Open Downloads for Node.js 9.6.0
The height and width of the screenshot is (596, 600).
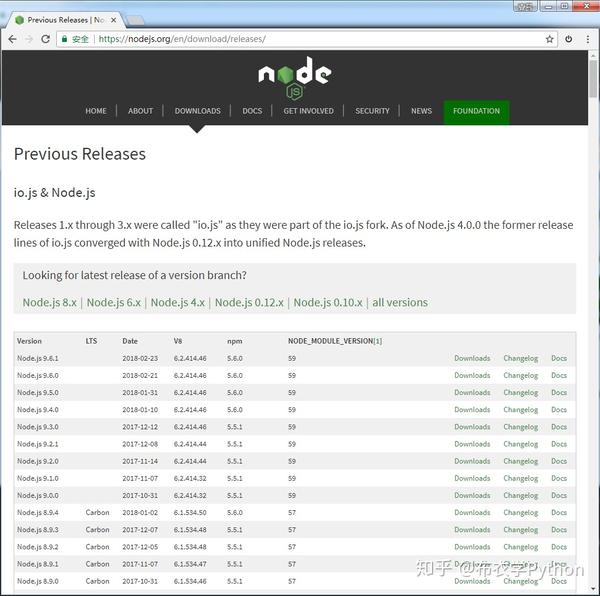pyautogui.click(x=472, y=376)
